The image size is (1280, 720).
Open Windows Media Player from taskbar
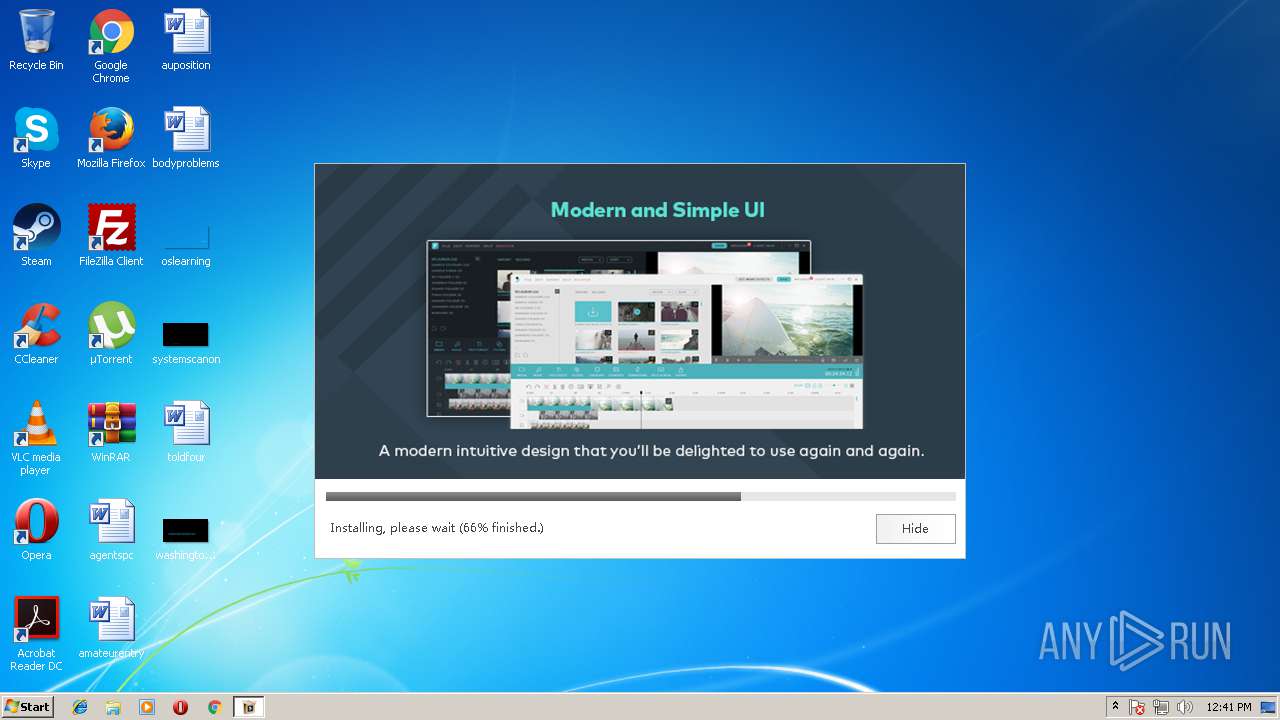click(147, 707)
